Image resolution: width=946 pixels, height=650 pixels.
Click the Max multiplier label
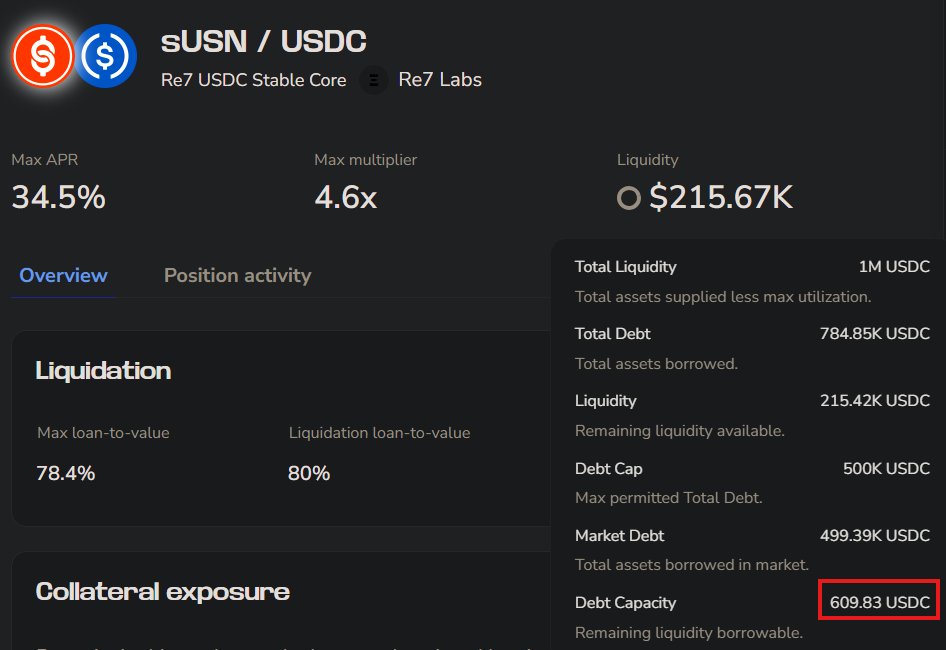point(366,159)
